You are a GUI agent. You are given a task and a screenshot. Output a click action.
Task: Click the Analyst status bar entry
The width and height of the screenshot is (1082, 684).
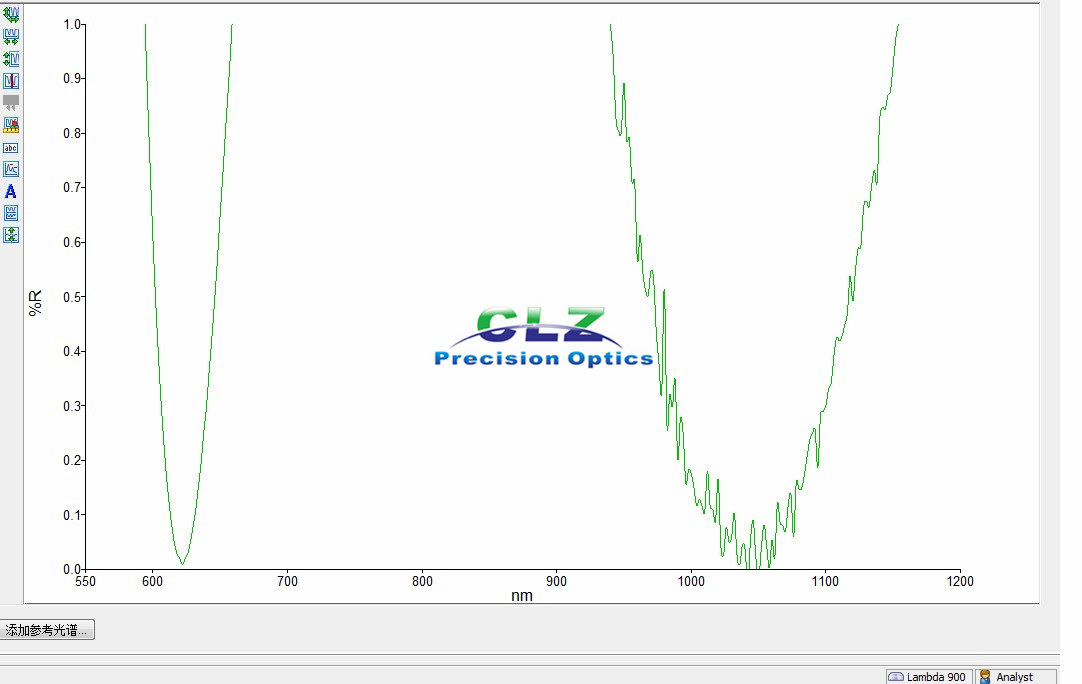(x=1012, y=676)
